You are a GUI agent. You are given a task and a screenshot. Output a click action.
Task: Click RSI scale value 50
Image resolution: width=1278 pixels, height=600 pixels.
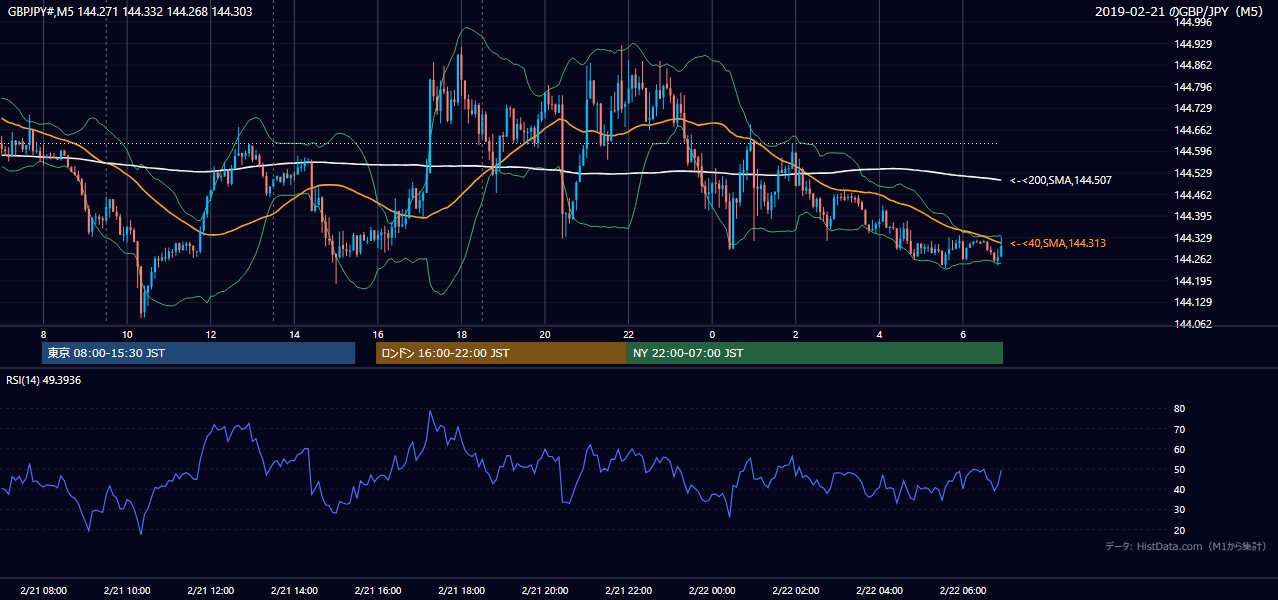tap(1180, 469)
